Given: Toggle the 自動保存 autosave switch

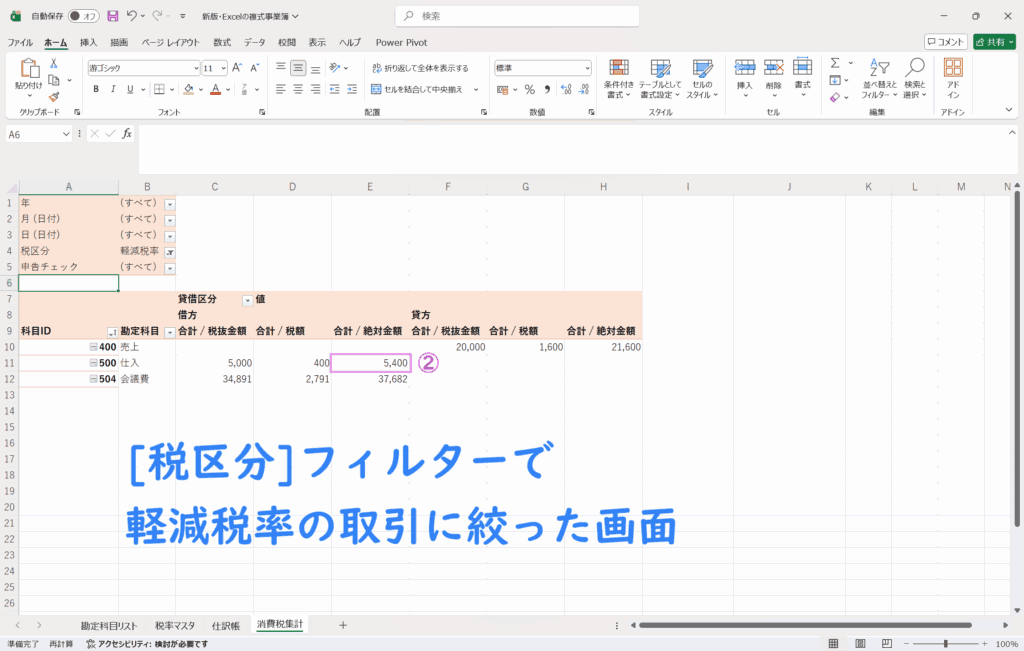Looking at the screenshot, I should click(84, 16).
